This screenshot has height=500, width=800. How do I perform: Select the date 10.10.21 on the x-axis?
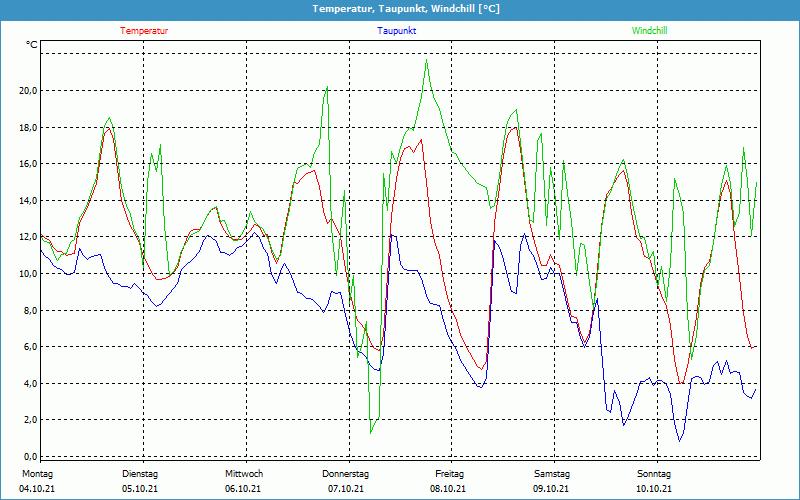coord(654,489)
